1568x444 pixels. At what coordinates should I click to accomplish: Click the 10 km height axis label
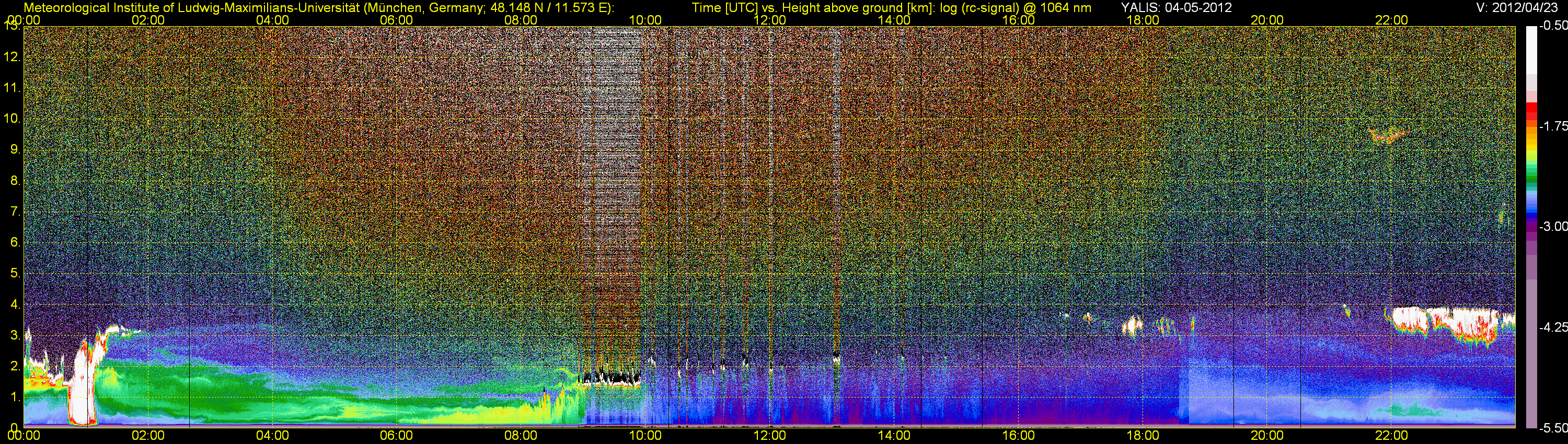[x=11, y=118]
